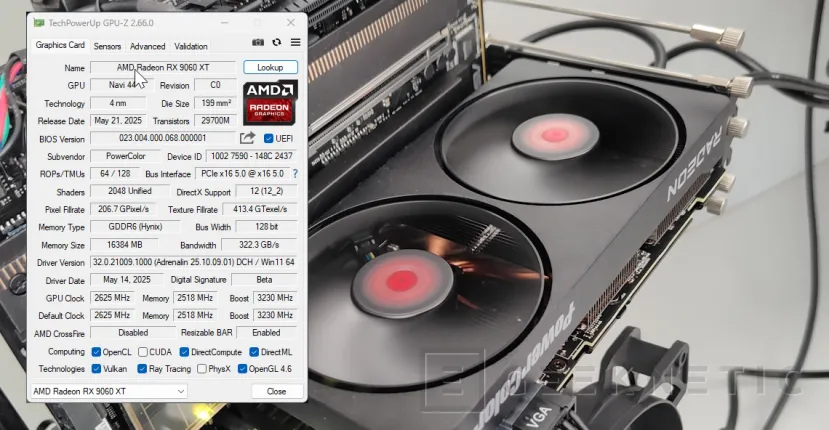Open the hamburger menu in GPU-Z

tap(296, 42)
